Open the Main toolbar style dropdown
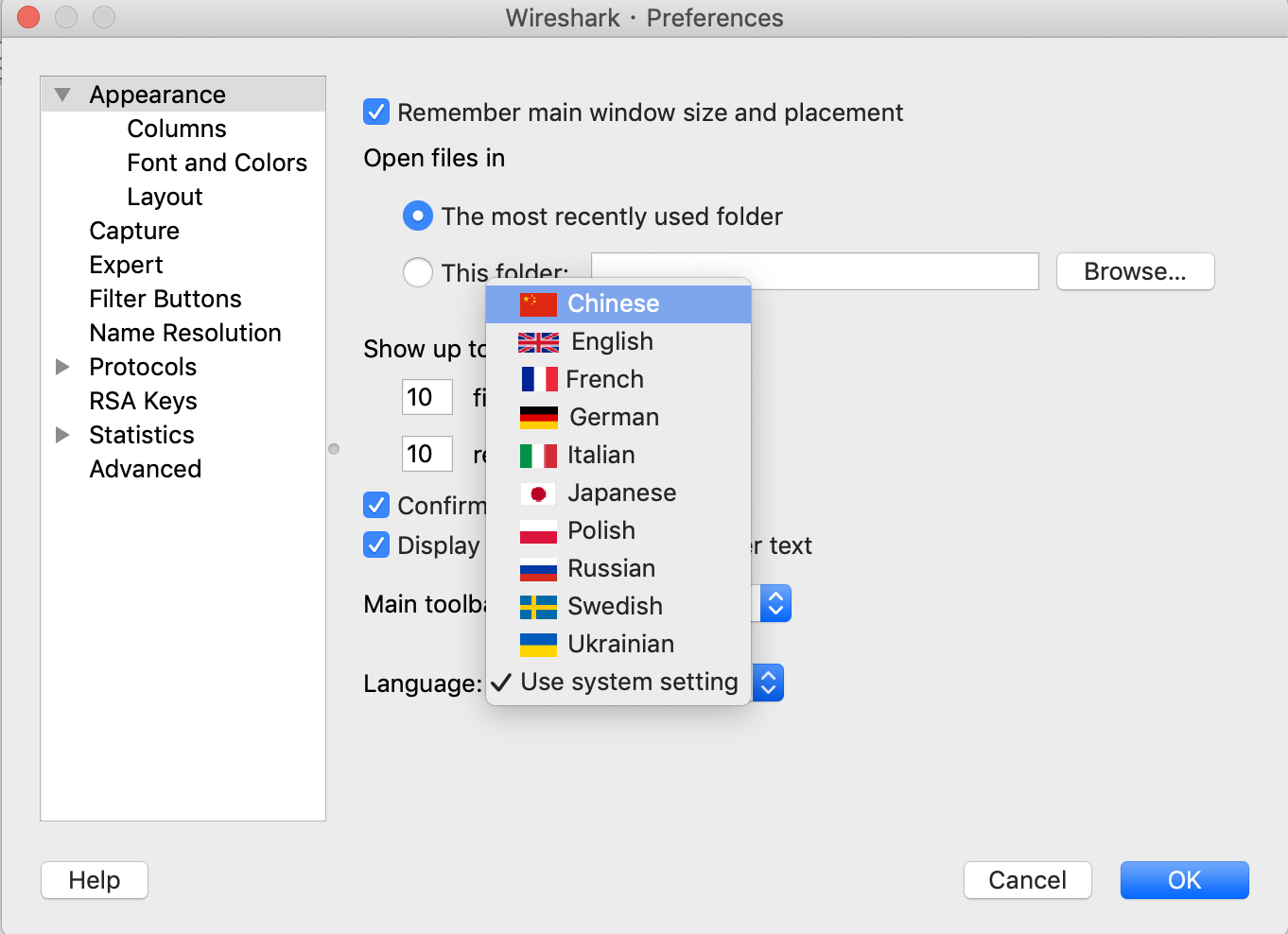The width and height of the screenshot is (1288, 934). 775,603
